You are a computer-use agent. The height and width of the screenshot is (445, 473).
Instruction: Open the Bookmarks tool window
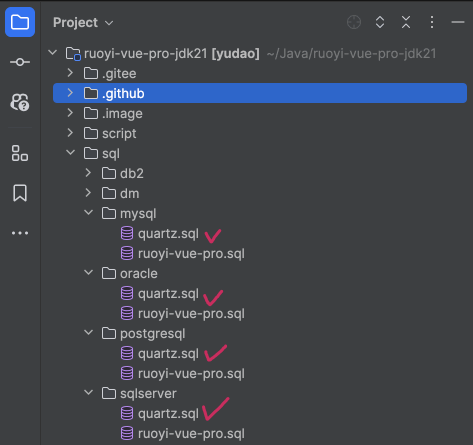pos(20,193)
